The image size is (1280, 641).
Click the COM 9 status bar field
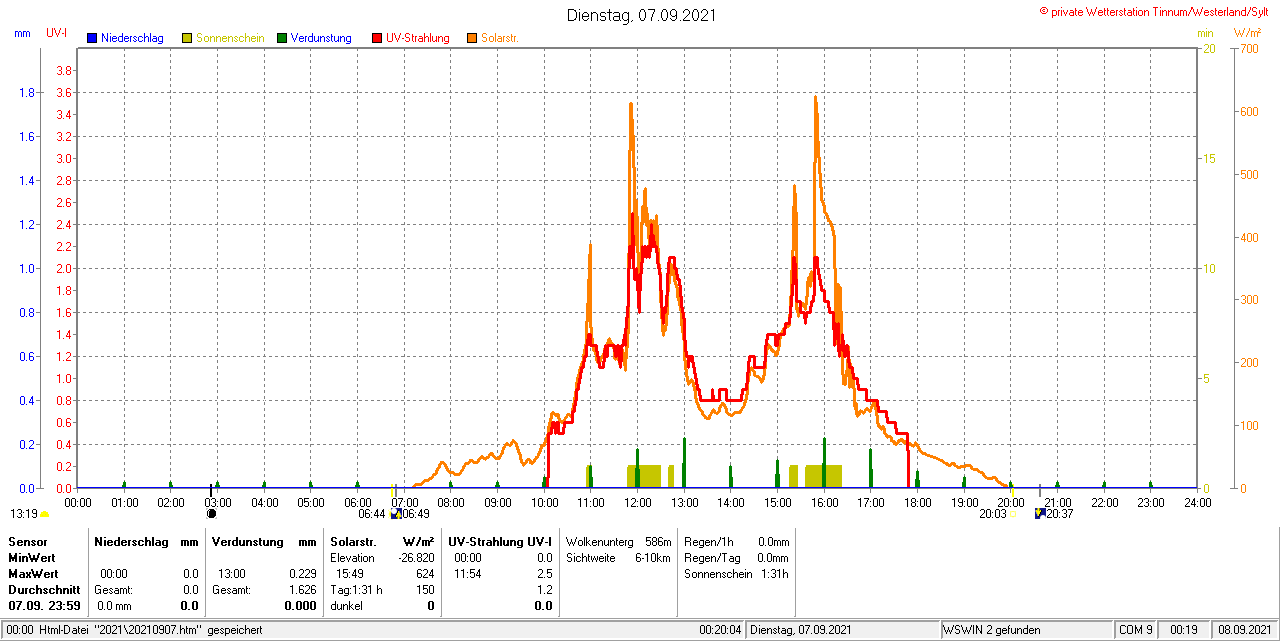1136,630
